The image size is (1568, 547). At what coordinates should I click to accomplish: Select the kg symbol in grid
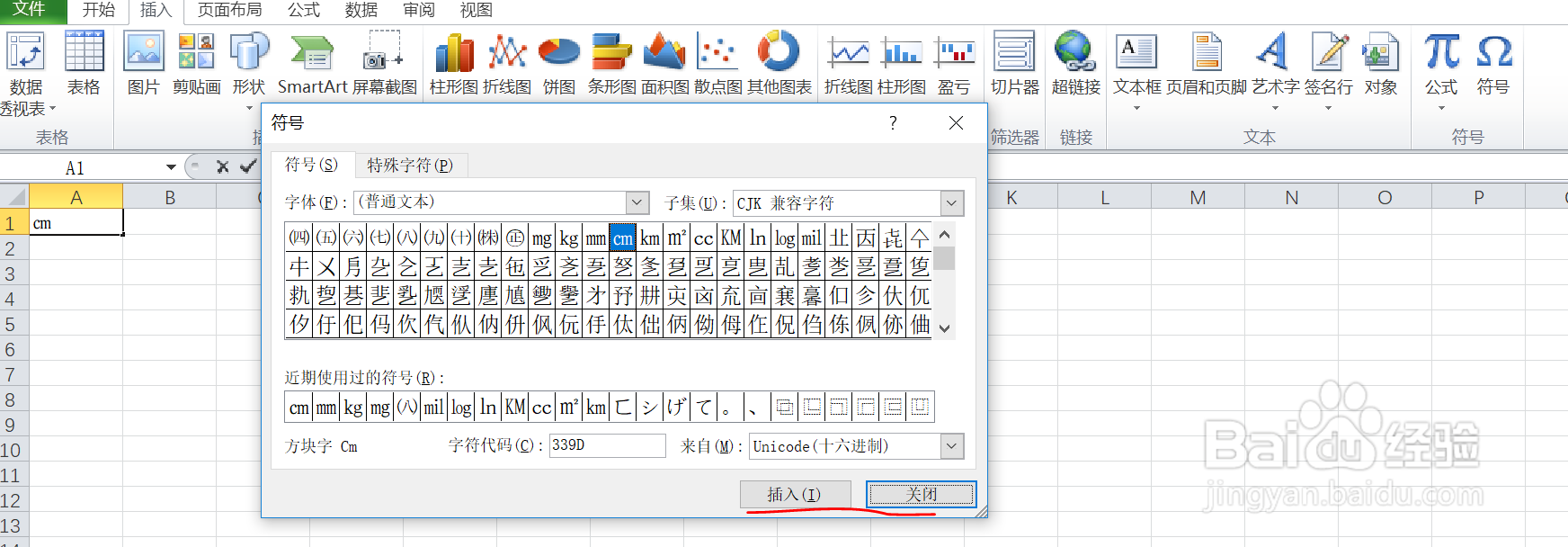569,238
